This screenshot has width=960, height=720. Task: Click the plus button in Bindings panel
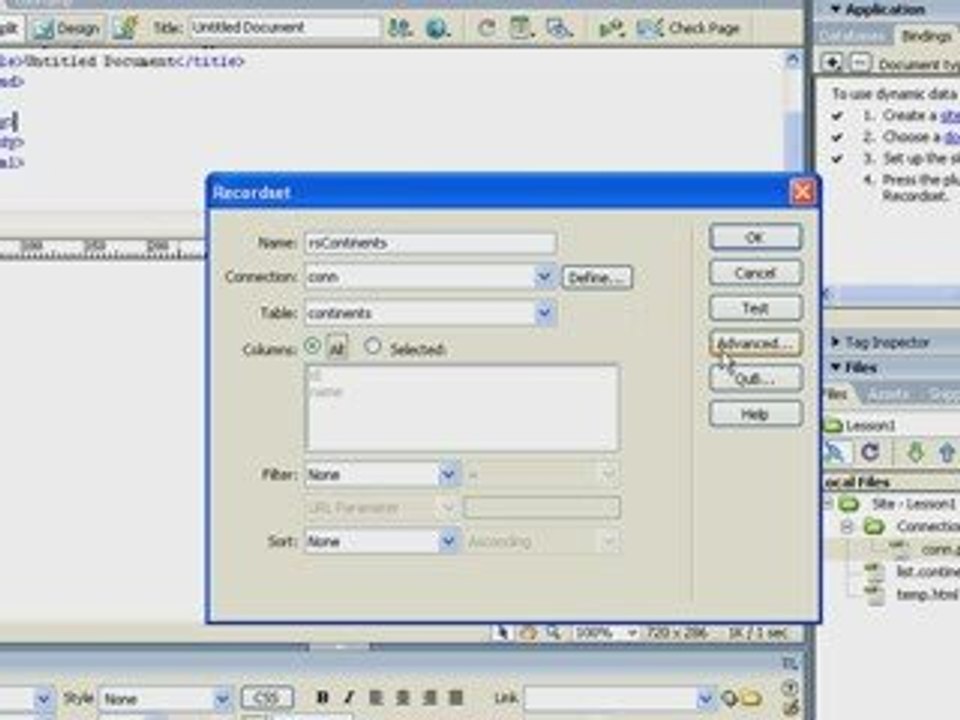(832, 62)
